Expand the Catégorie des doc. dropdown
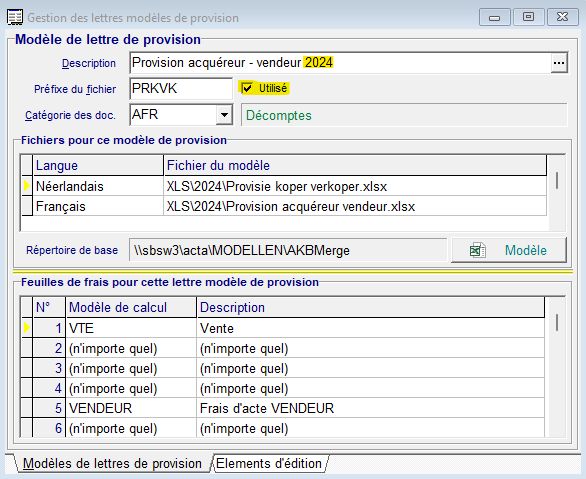 coord(224,114)
